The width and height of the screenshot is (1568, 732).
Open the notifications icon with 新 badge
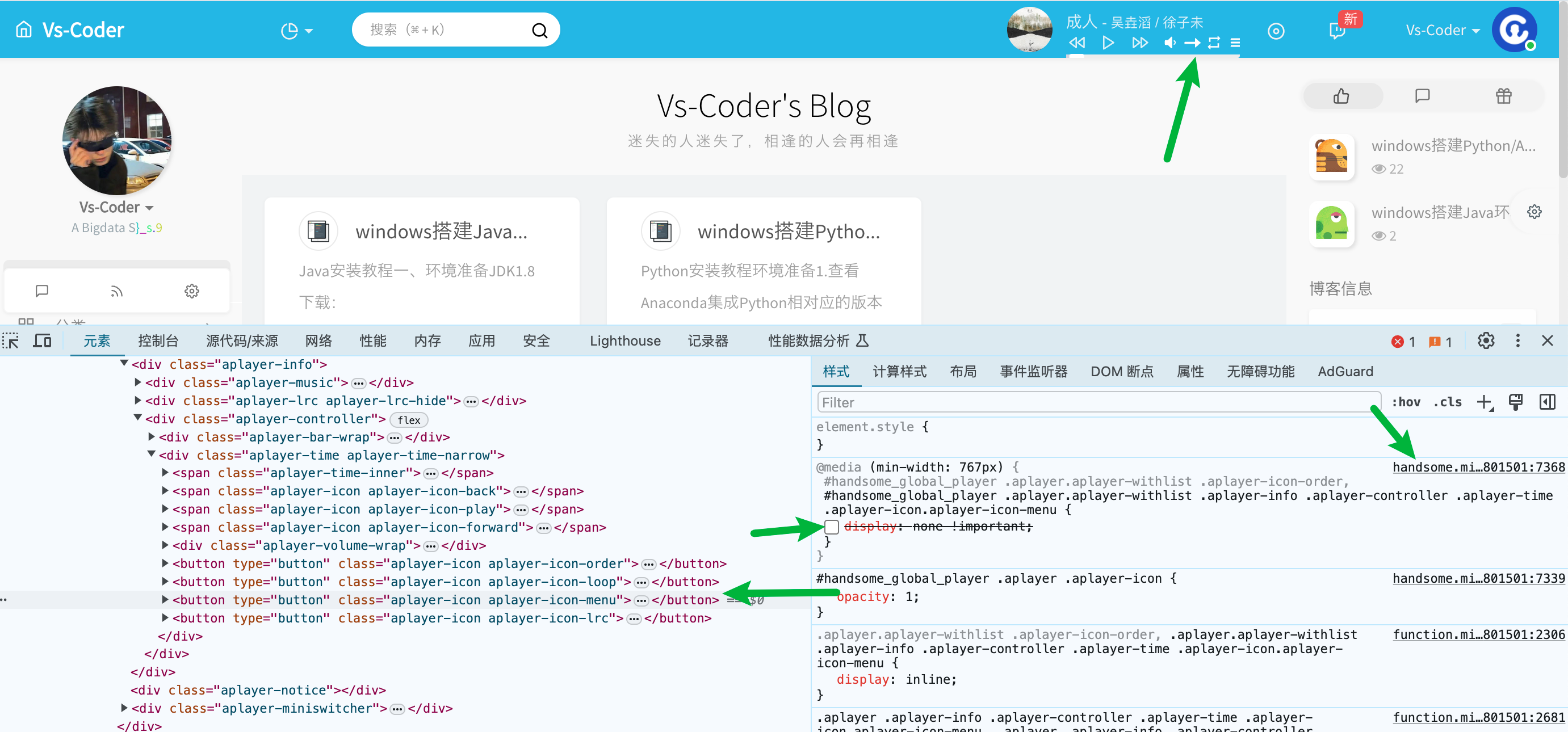[1337, 31]
